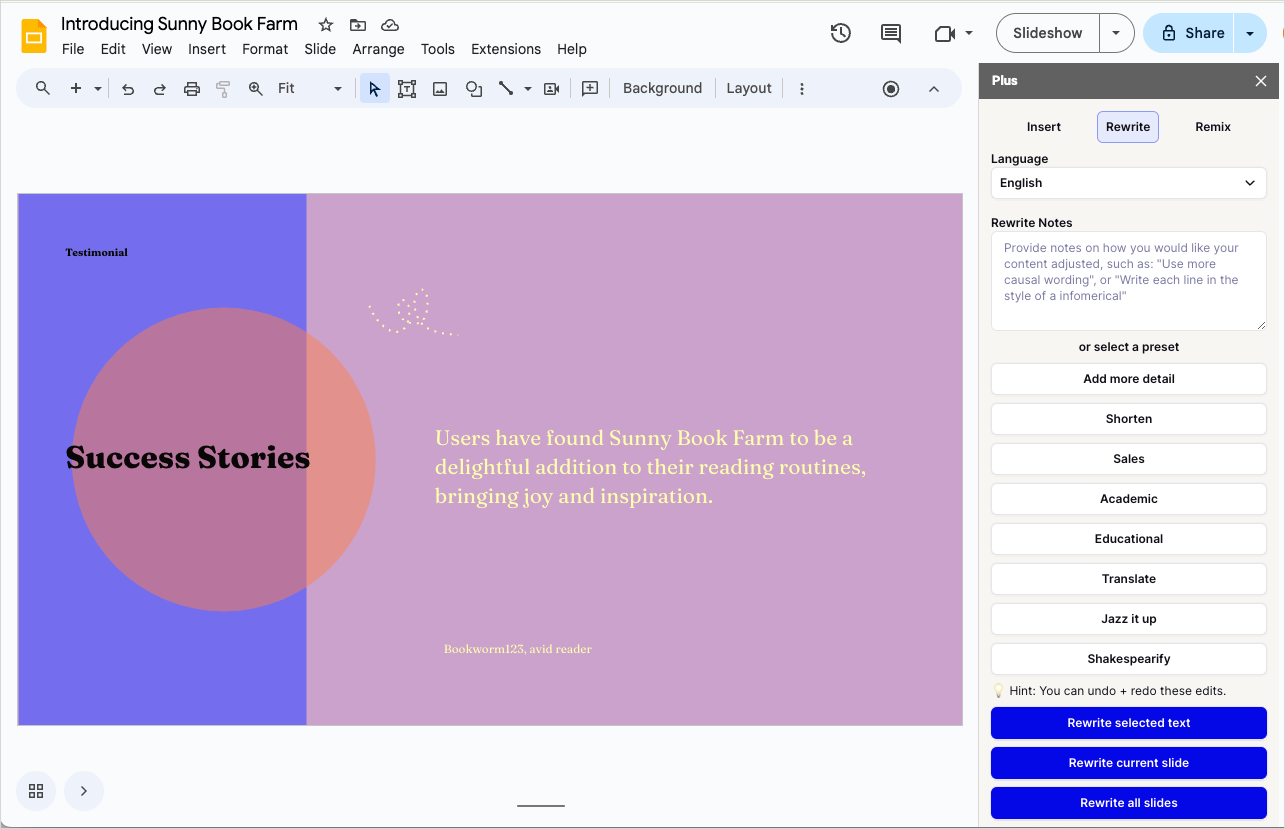
Task: Click Rewrite current slide button
Action: 1128,763
